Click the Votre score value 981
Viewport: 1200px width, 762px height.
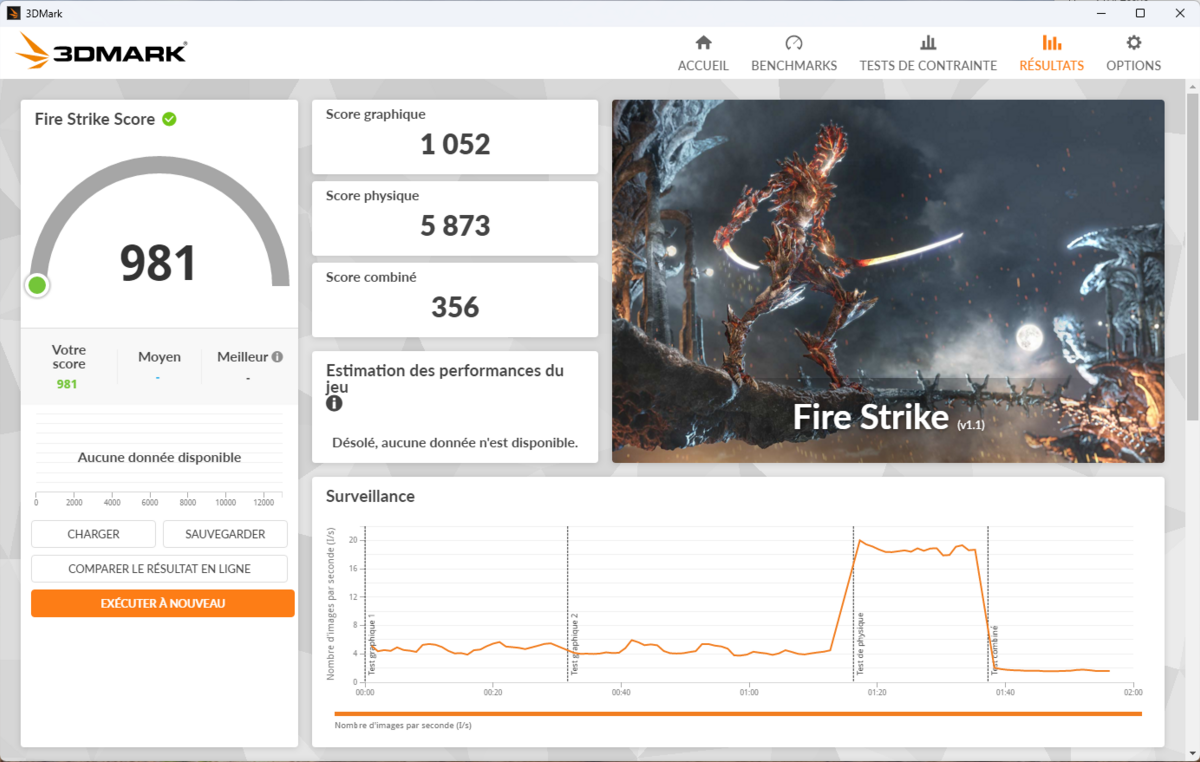point(67,384)
